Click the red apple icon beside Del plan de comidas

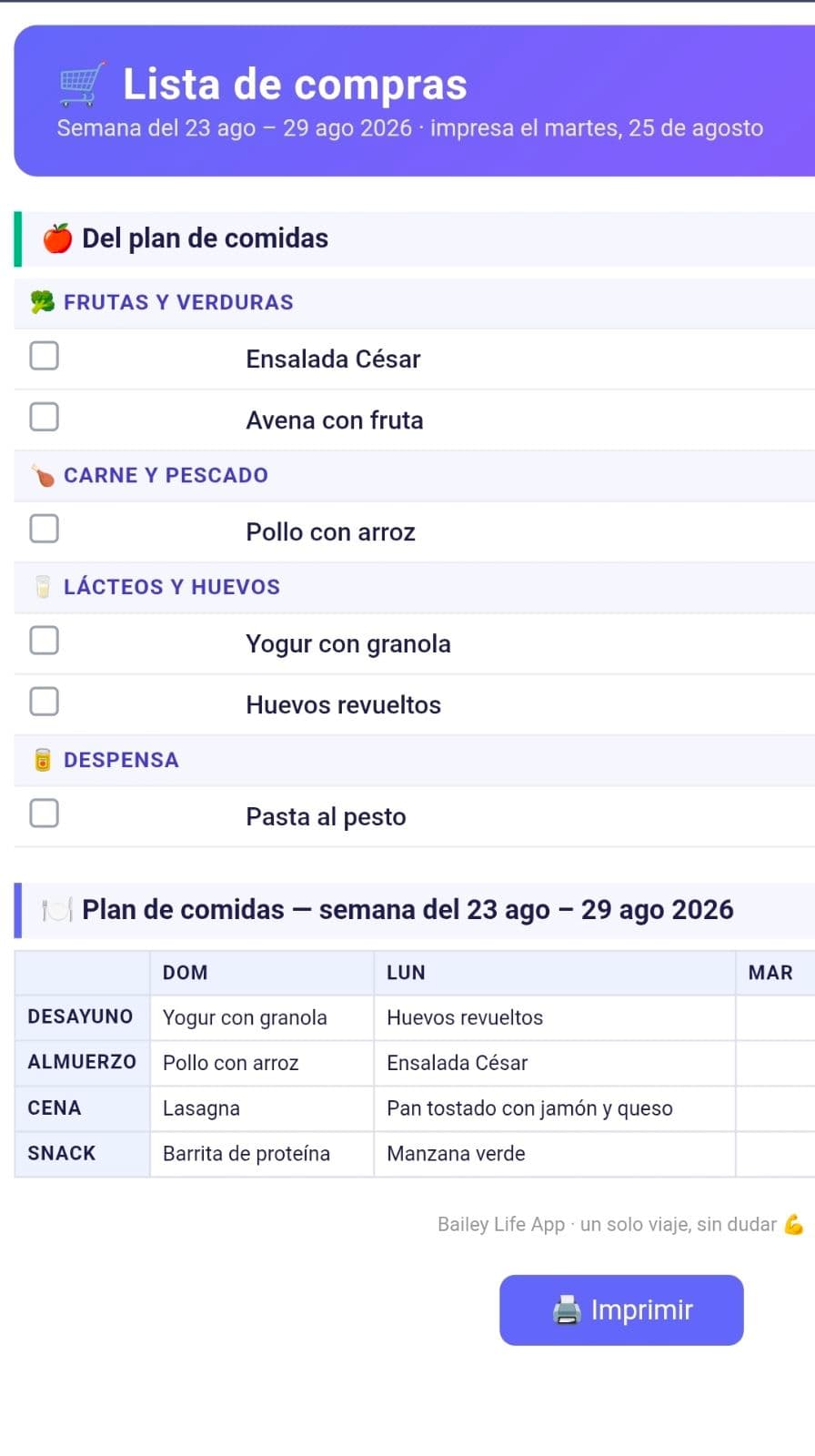(57, 238)
